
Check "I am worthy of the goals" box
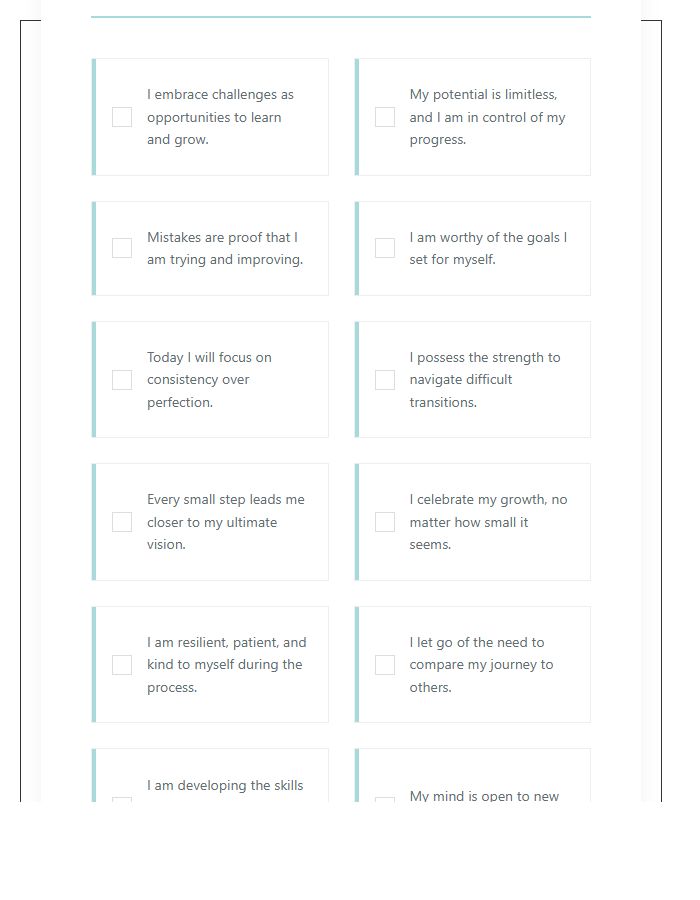(385, 248)
